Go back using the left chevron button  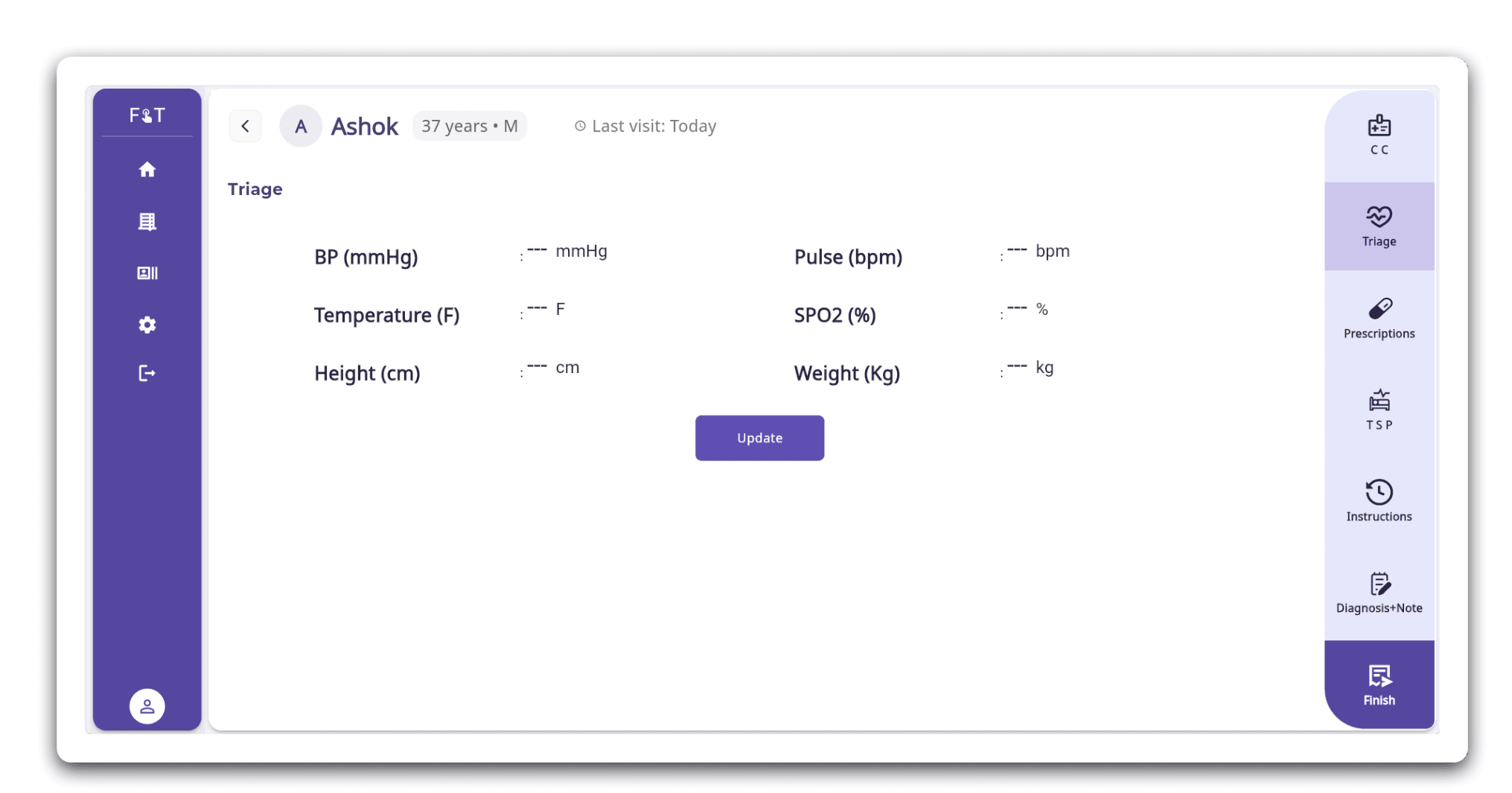click(x=245, y=126)
